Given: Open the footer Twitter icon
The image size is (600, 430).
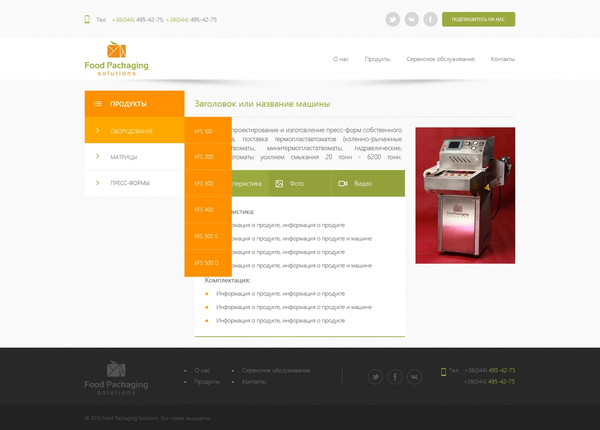Looking at the screenshot, I should tap(375, 377).
